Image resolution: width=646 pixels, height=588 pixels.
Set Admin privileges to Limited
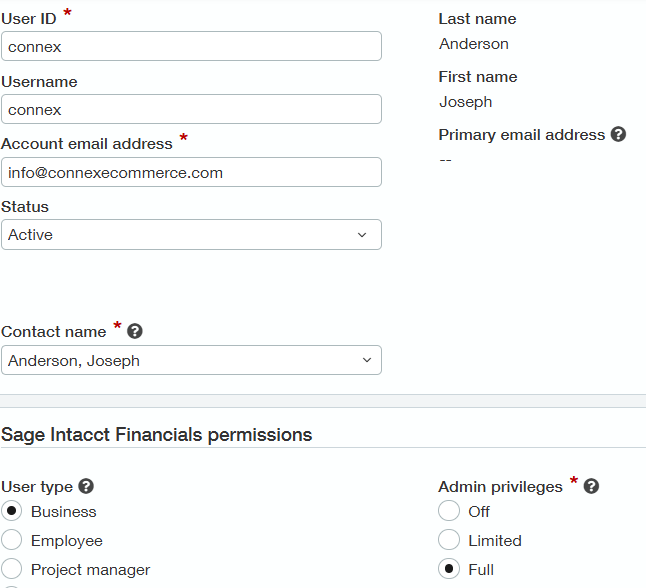(x=449, y=540)
